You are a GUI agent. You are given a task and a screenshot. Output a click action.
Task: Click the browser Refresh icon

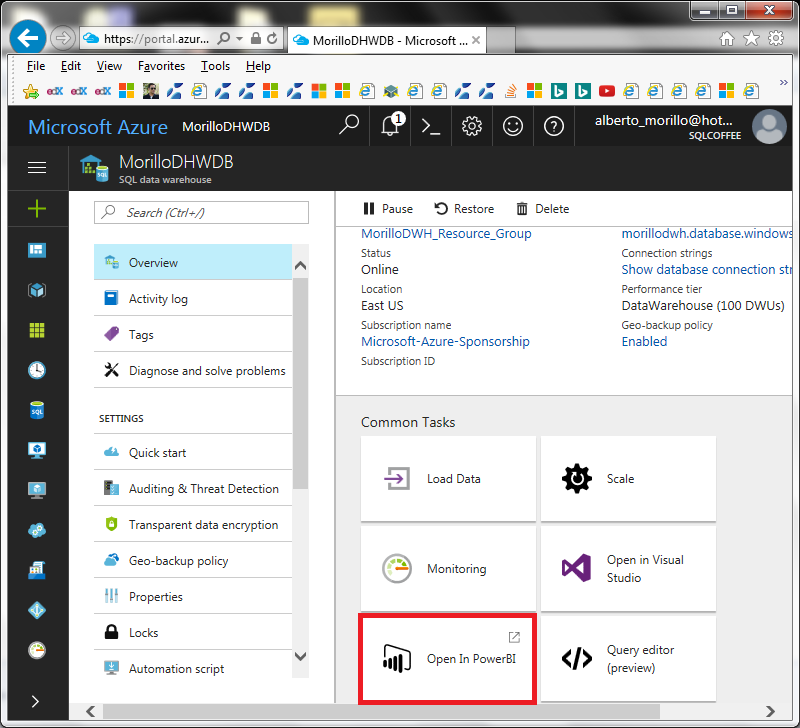tap(272, 38)
